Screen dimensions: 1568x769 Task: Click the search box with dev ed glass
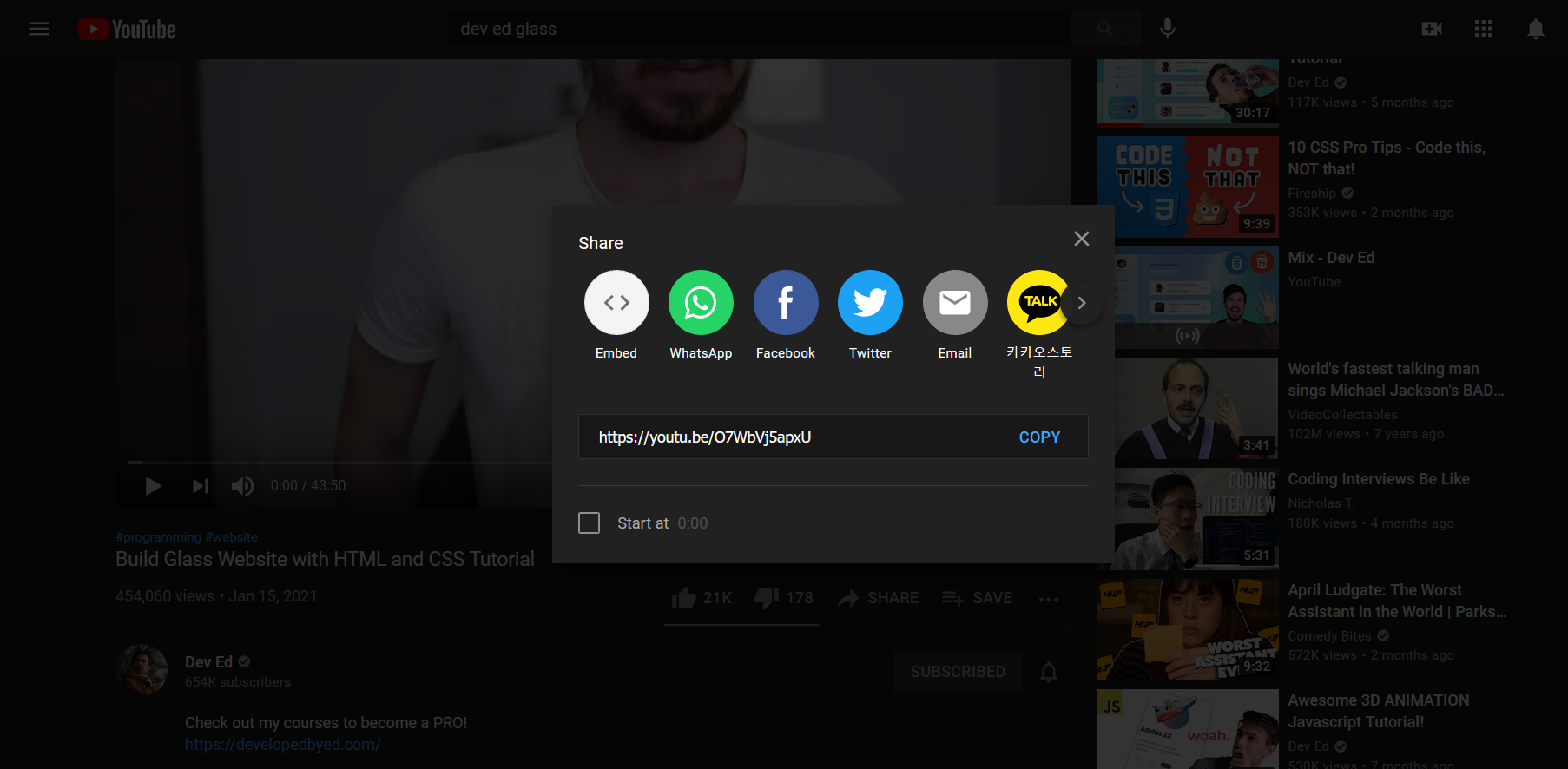click(x=760, y=29)
